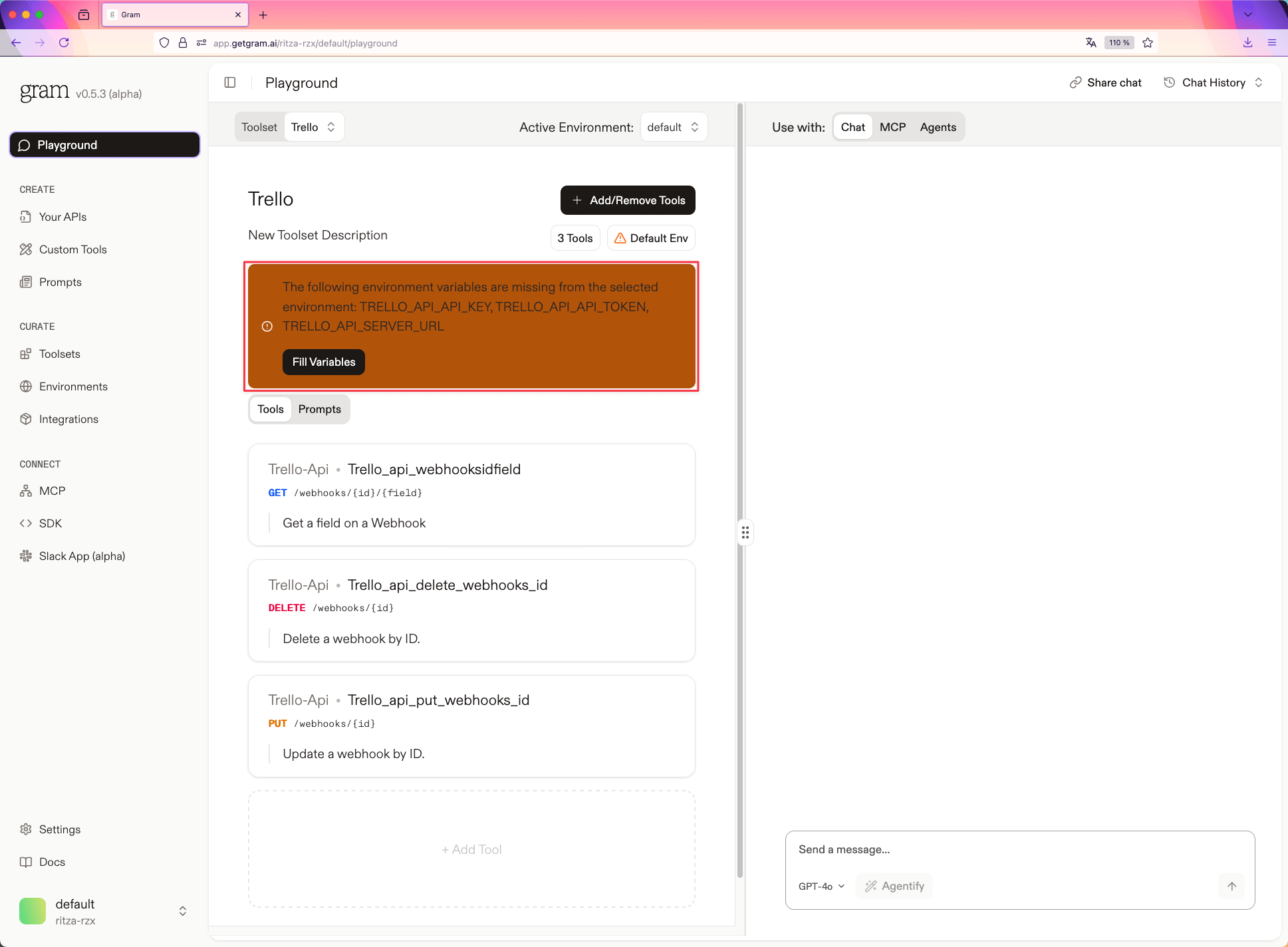The width and height of the screenshot is (1288, 947).
Task: Click Add/Remove Tools button
Action: (628, 200)
